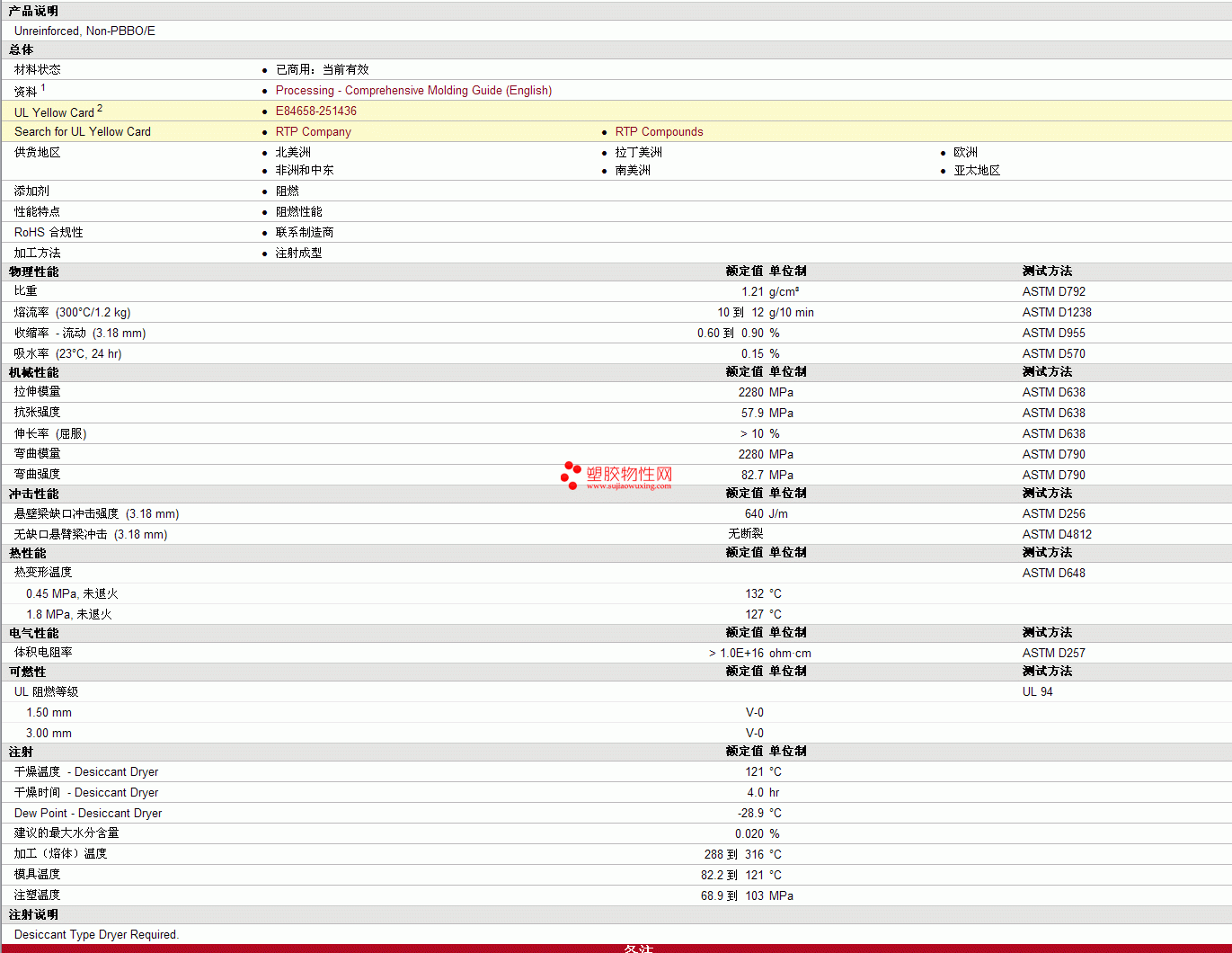Click footnote 2 beside UL Yellow Card
The width and height of the screenshot is (1232, 953).
pyautogui.click(x=100, y=109)
